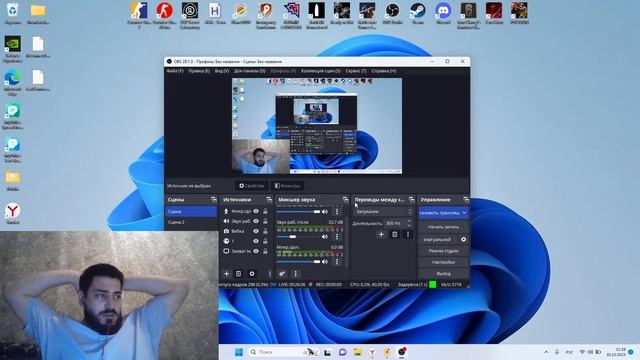Lock the Микр./доп source
This screenshot has width=640, height=360.
(x=265, y=211)
